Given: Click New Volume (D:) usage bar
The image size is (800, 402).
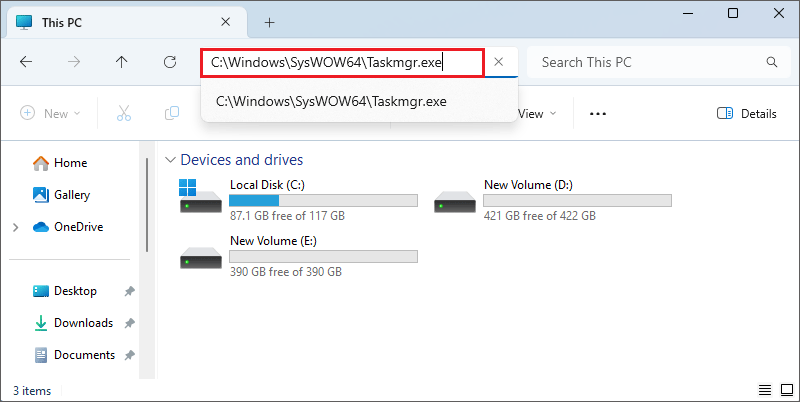Looking at the screenshot, I should coord(577,200).
